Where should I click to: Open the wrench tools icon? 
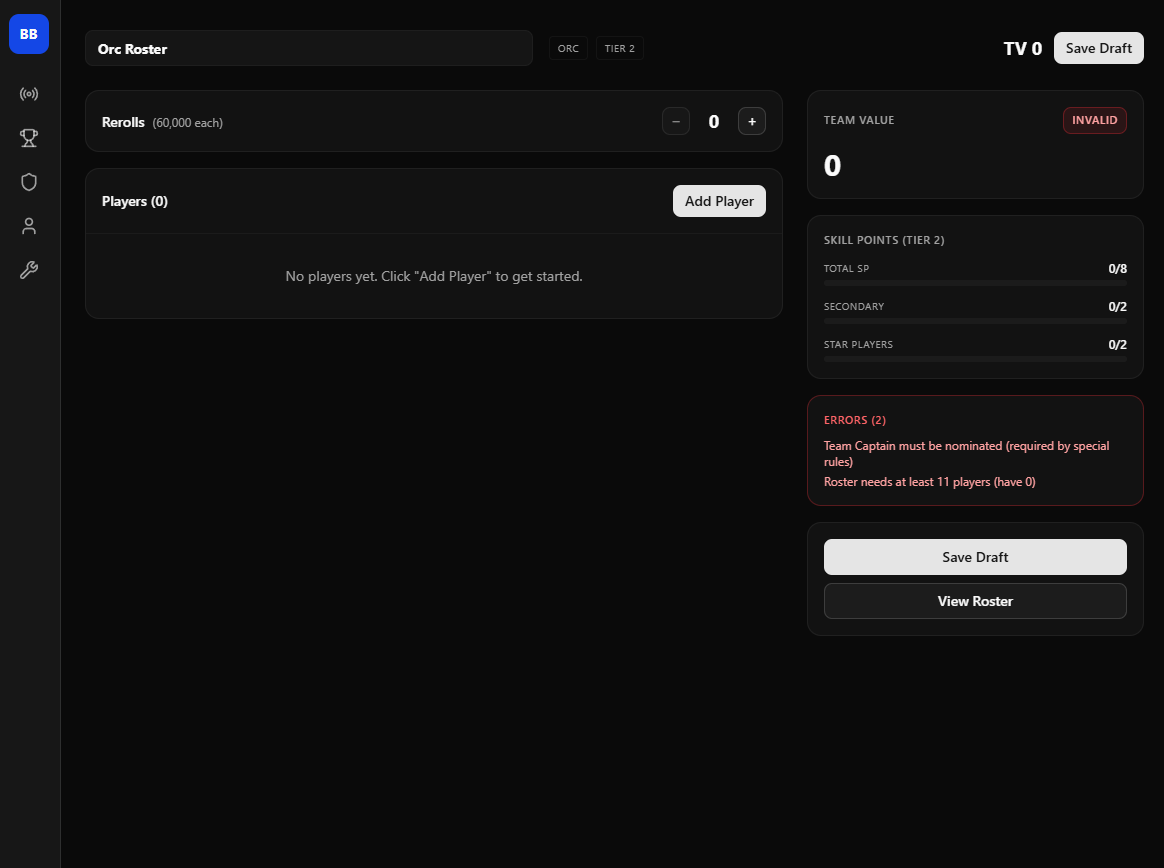(29, 270)
